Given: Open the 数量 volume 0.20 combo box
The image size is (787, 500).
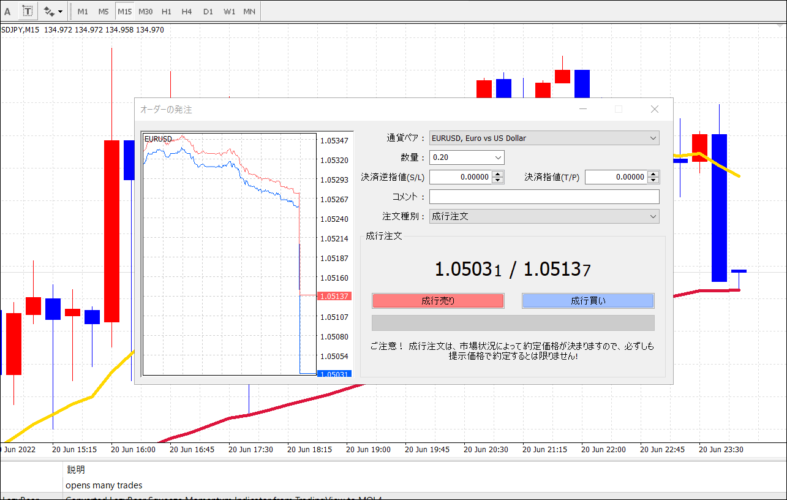Looking at the screenshot, I should pyautogui.click(x=467, y=157).
